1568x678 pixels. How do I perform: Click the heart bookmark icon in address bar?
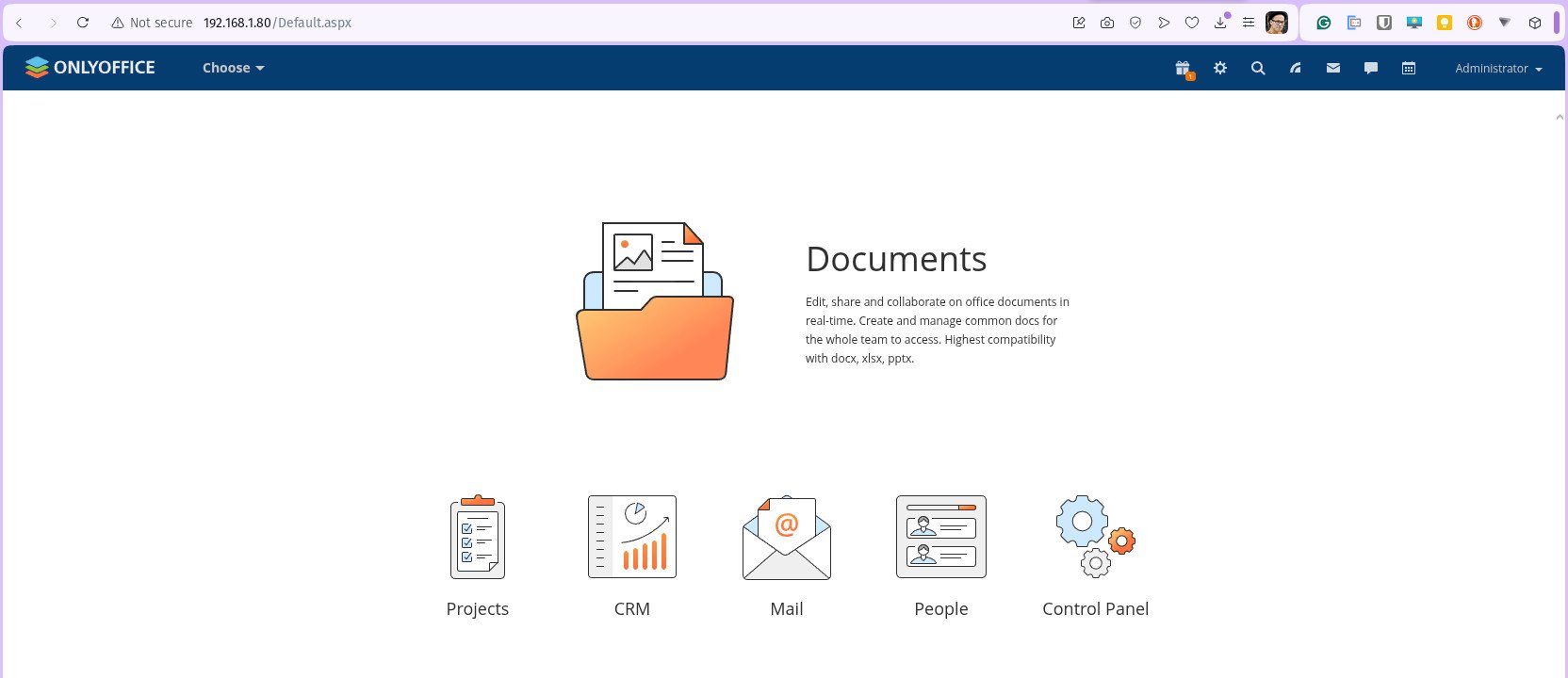coord(1192,23)
